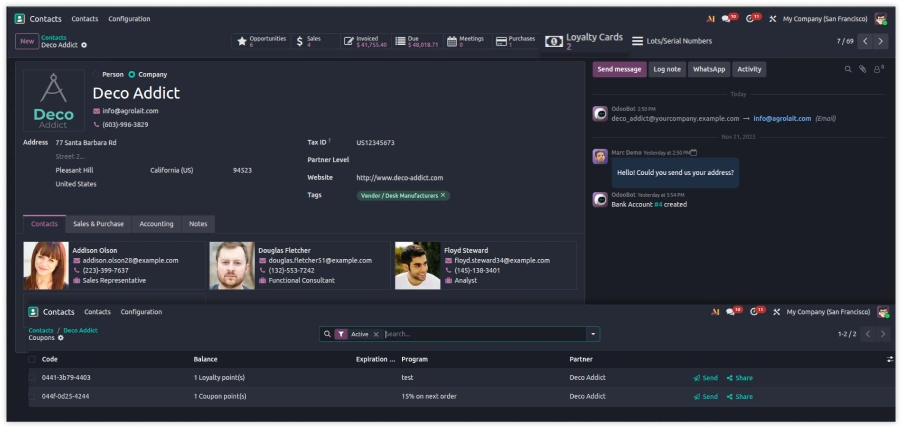Click the attachment paperclip icon in chatter

point(863,69)
